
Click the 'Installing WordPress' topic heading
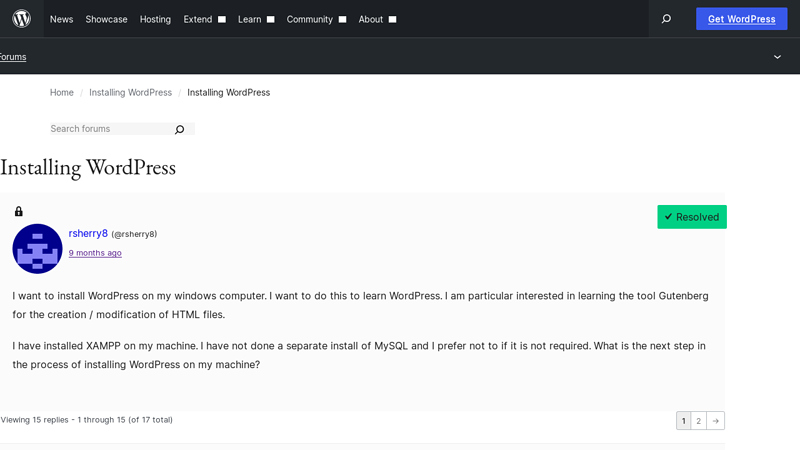click(88, 168)
